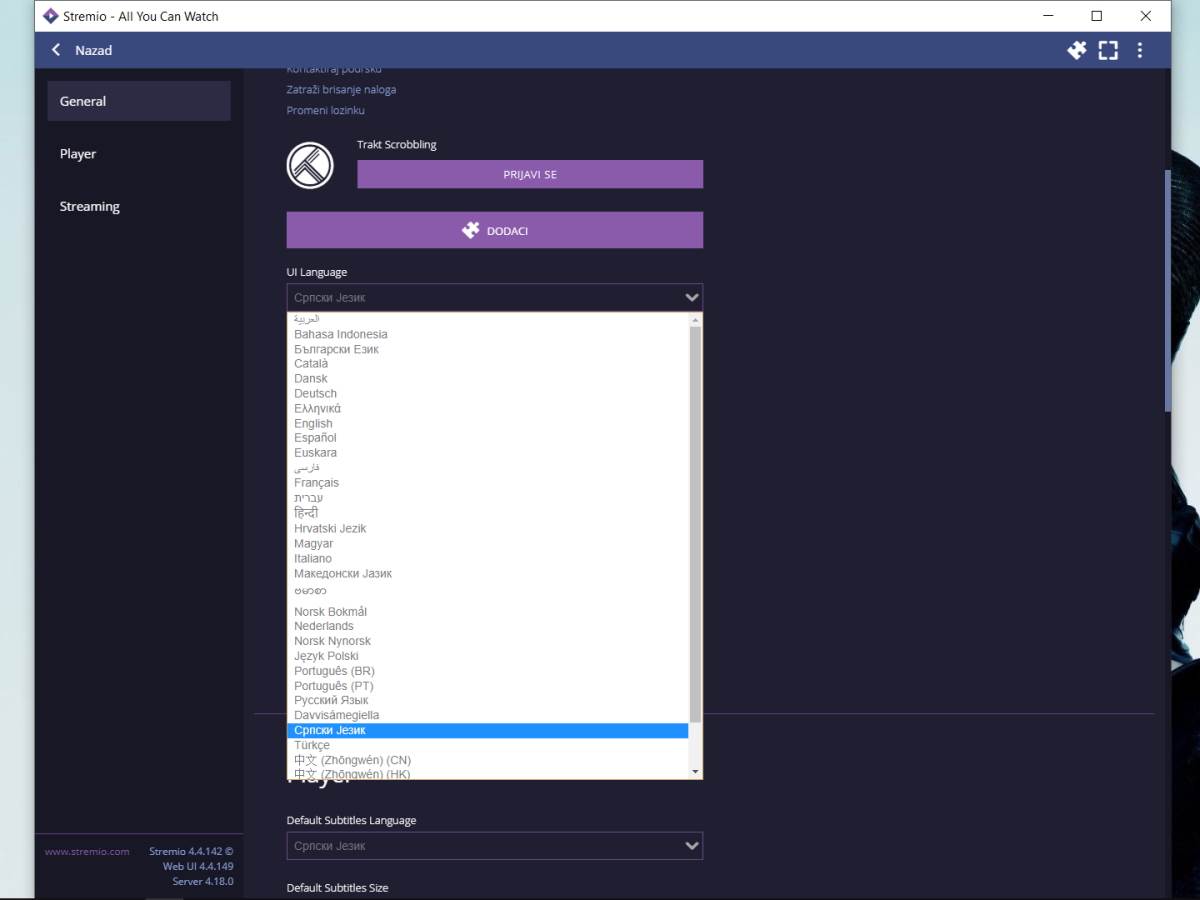Click the PRIJAVI SE Trakt button

point(529,174)
